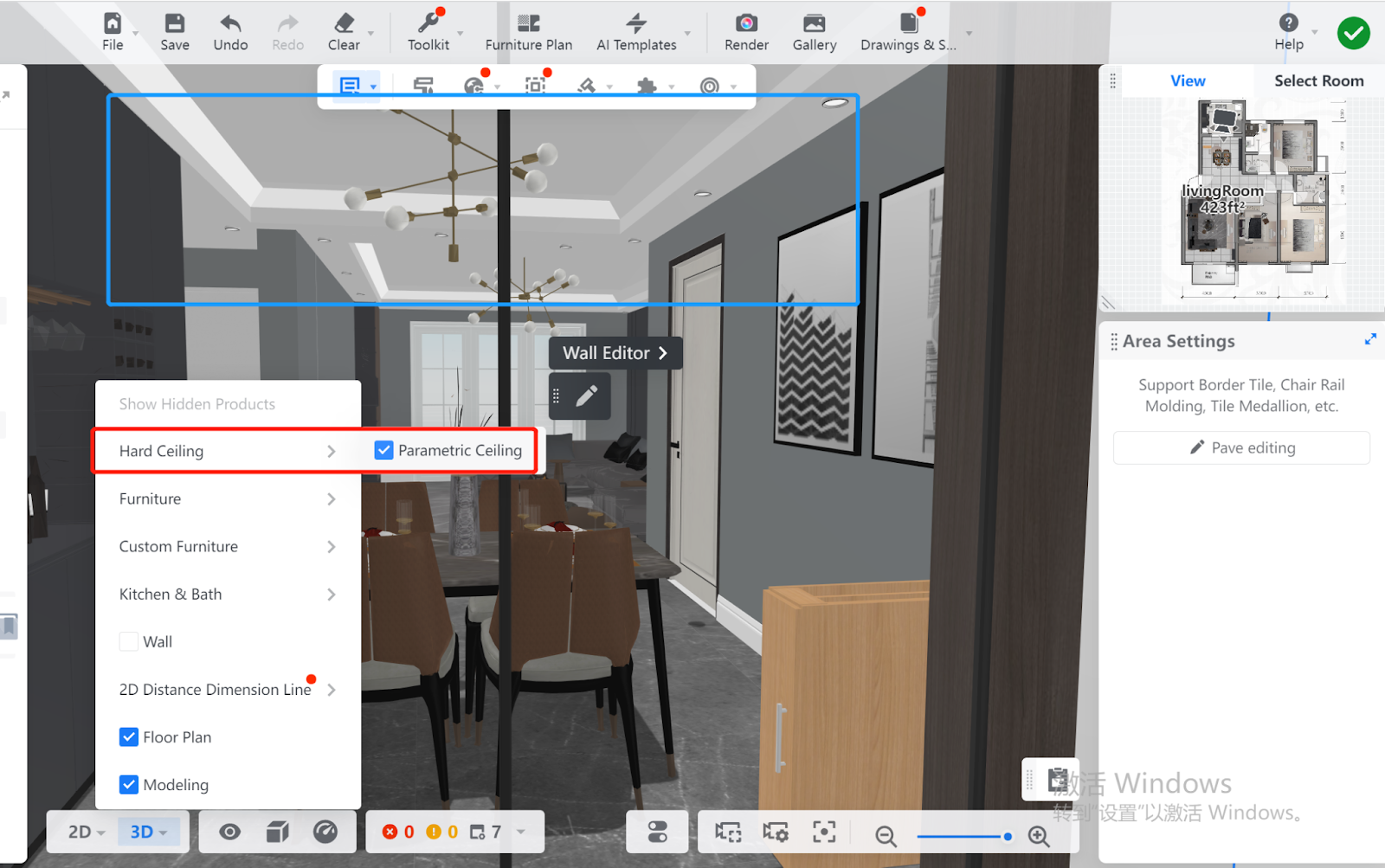Check the Wall checkbox
This screenshot has width=1385, height=868.
coord(128,641)
